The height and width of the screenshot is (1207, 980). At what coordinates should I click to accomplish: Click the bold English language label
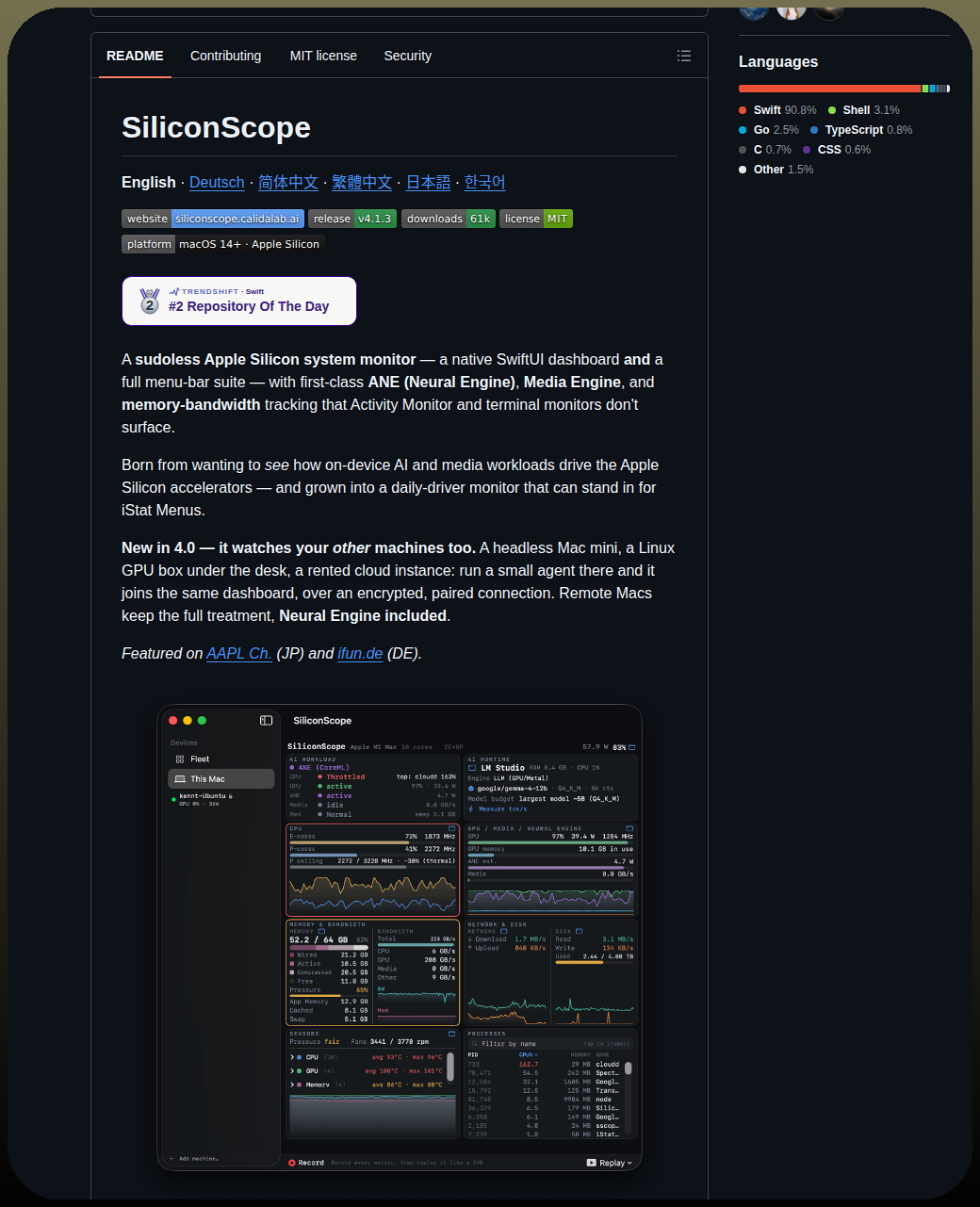point(149,183)
